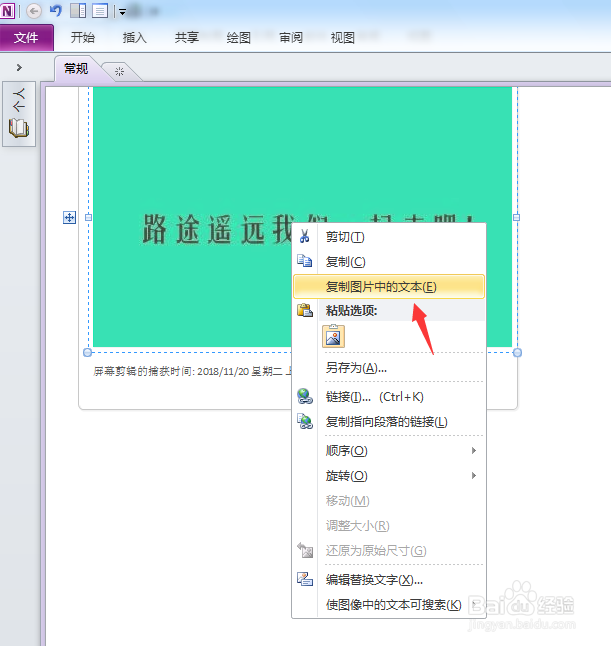The height and width of the screenshot is (646, 611).
Task: Click the left middle resize handle of image
Action: (88, 218)
